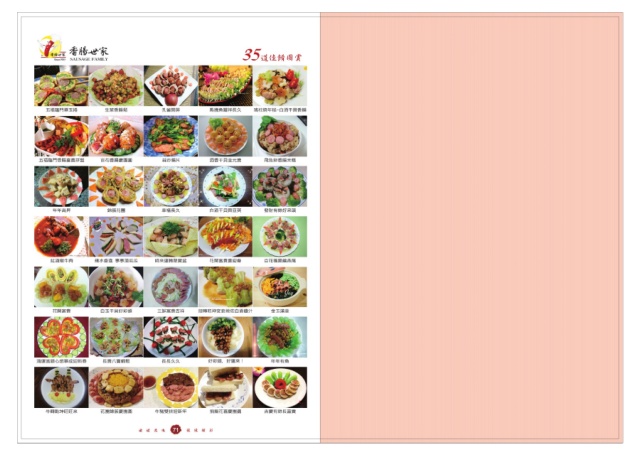
Task: Select the broccoli ring with sausage dish photo
Action: pos(280,186)
